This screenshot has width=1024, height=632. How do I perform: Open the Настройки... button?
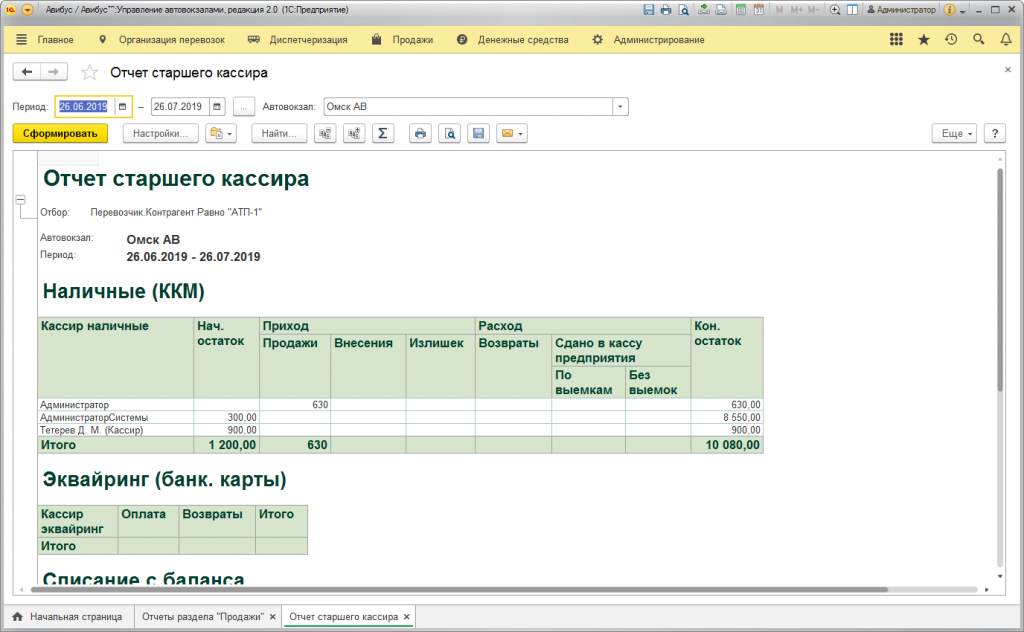[161, 133]
